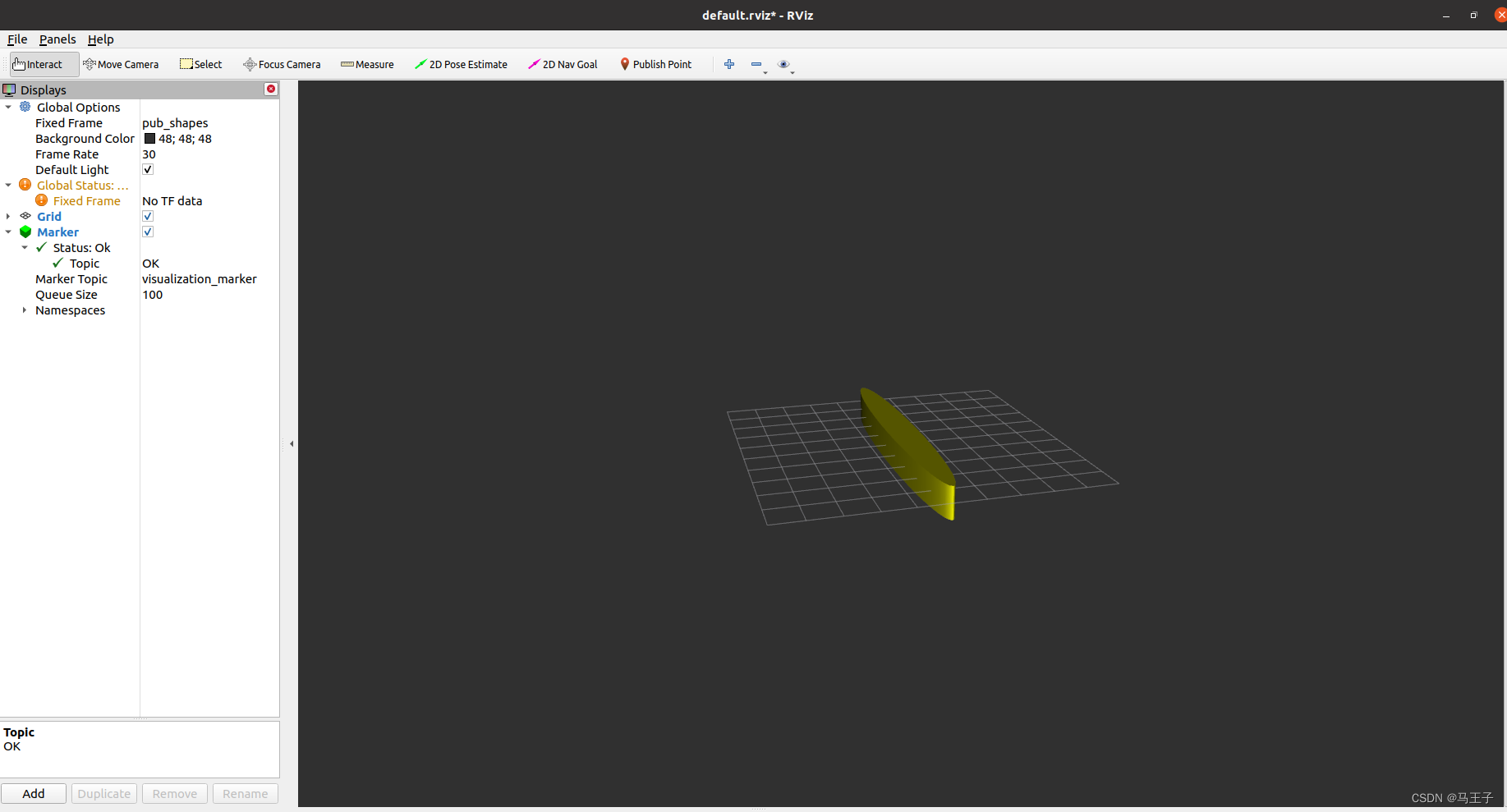This screenshot has width=1507, height=812.
Task: Activate the Publish Point tool
Action: [x=655, y=64]
